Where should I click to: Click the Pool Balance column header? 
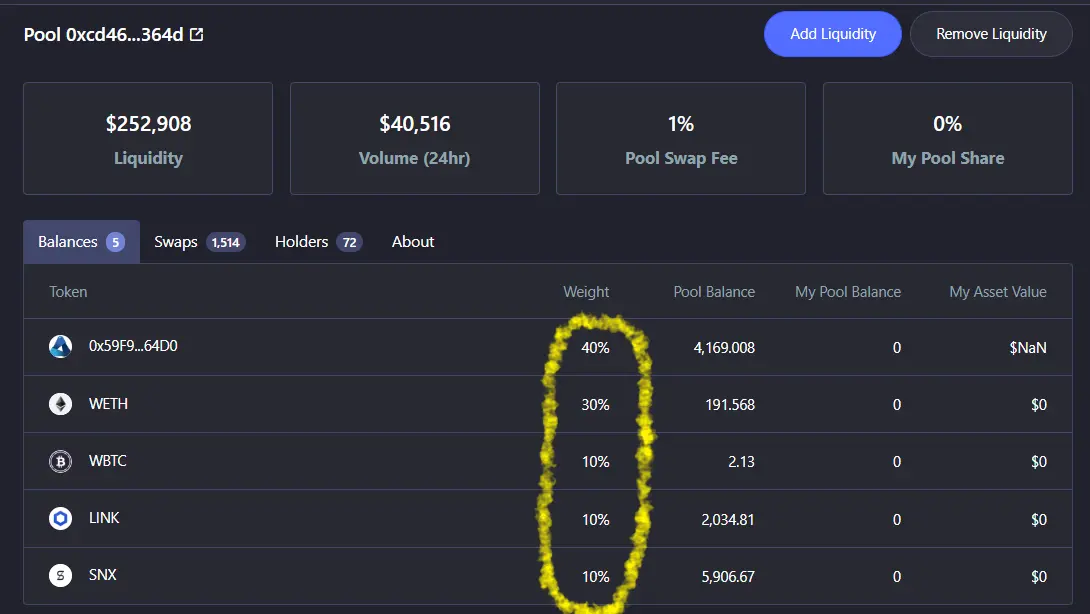pyautogui.click(x=714, y=292)
